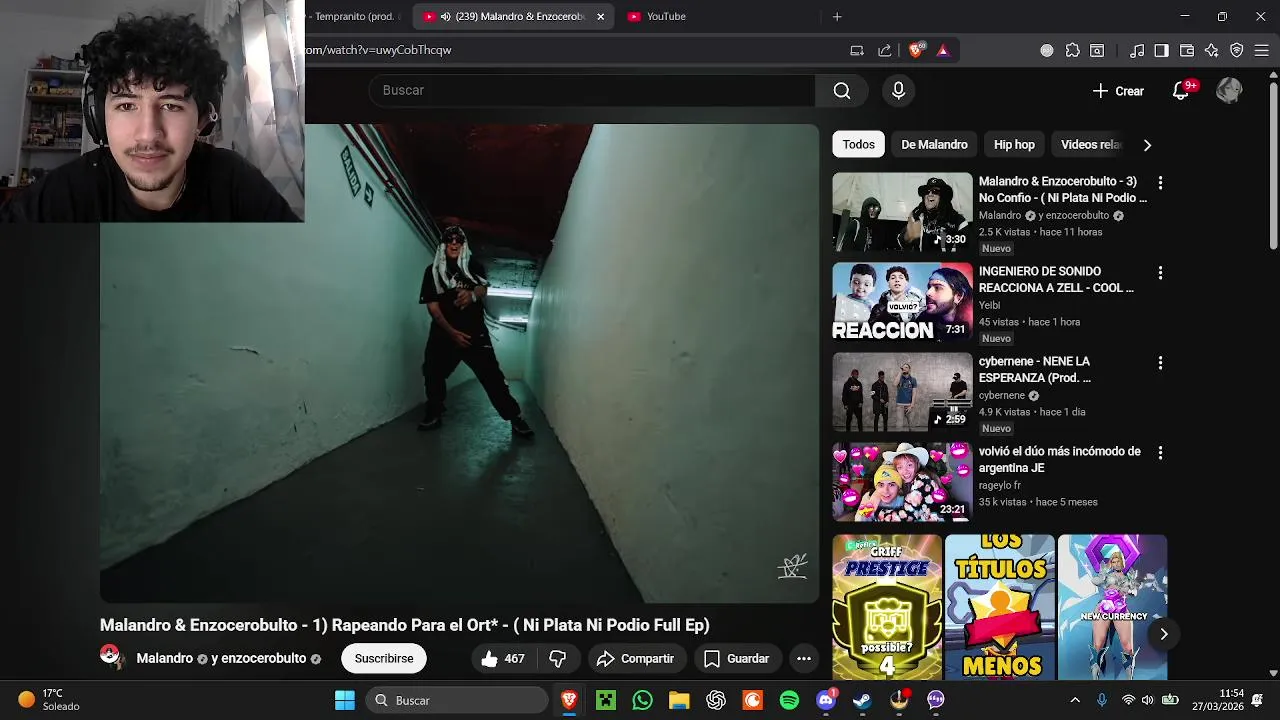The image size is (1280, 720).
Task: Open options for volvió el dúo video
Action: [1160, 453]
